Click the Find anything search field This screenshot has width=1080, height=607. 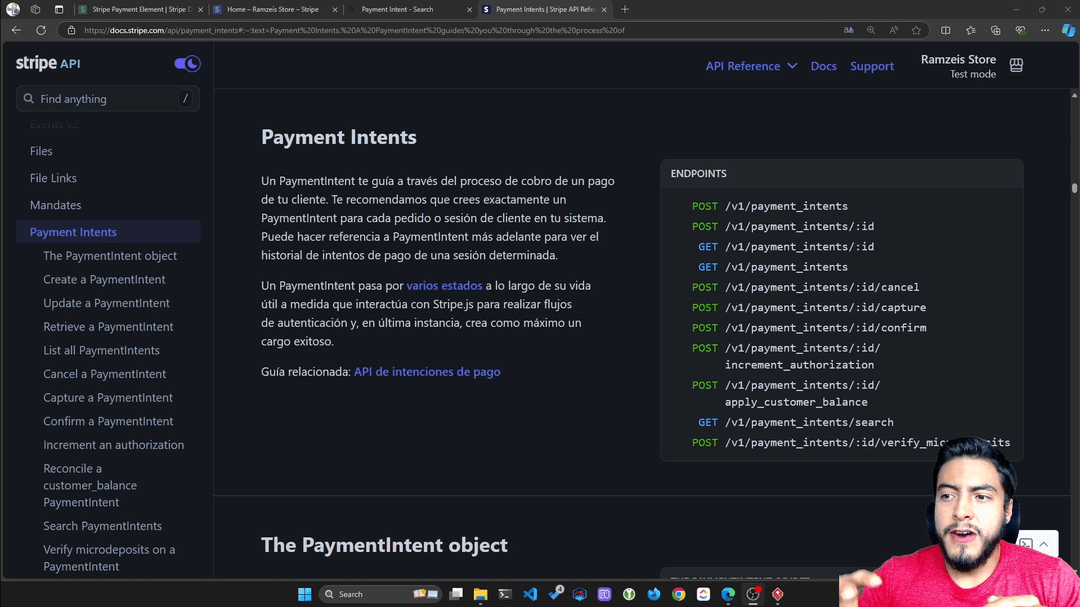point(107,99)
